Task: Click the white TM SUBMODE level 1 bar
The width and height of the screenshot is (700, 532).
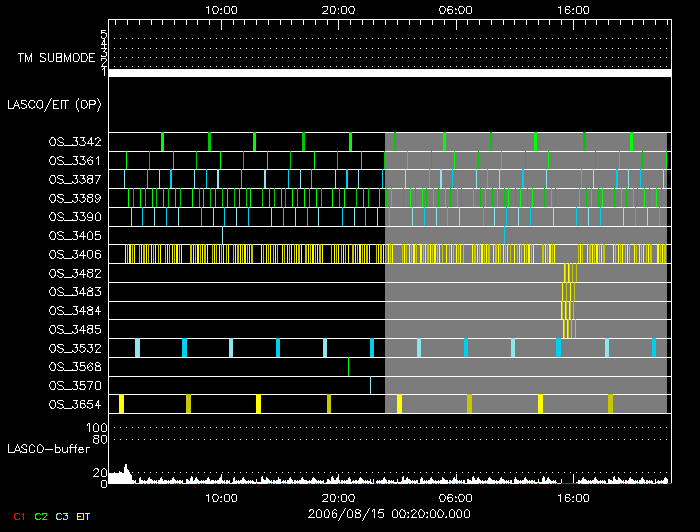Action: [x=388, y=73]
